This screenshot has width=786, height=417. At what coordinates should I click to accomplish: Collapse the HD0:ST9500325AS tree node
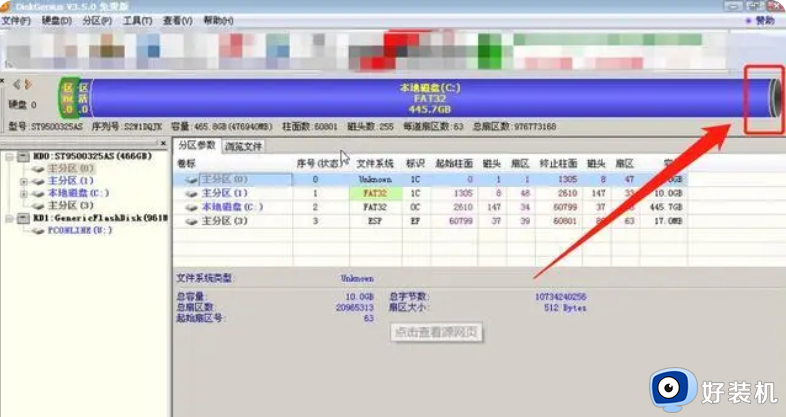[10, 157]
